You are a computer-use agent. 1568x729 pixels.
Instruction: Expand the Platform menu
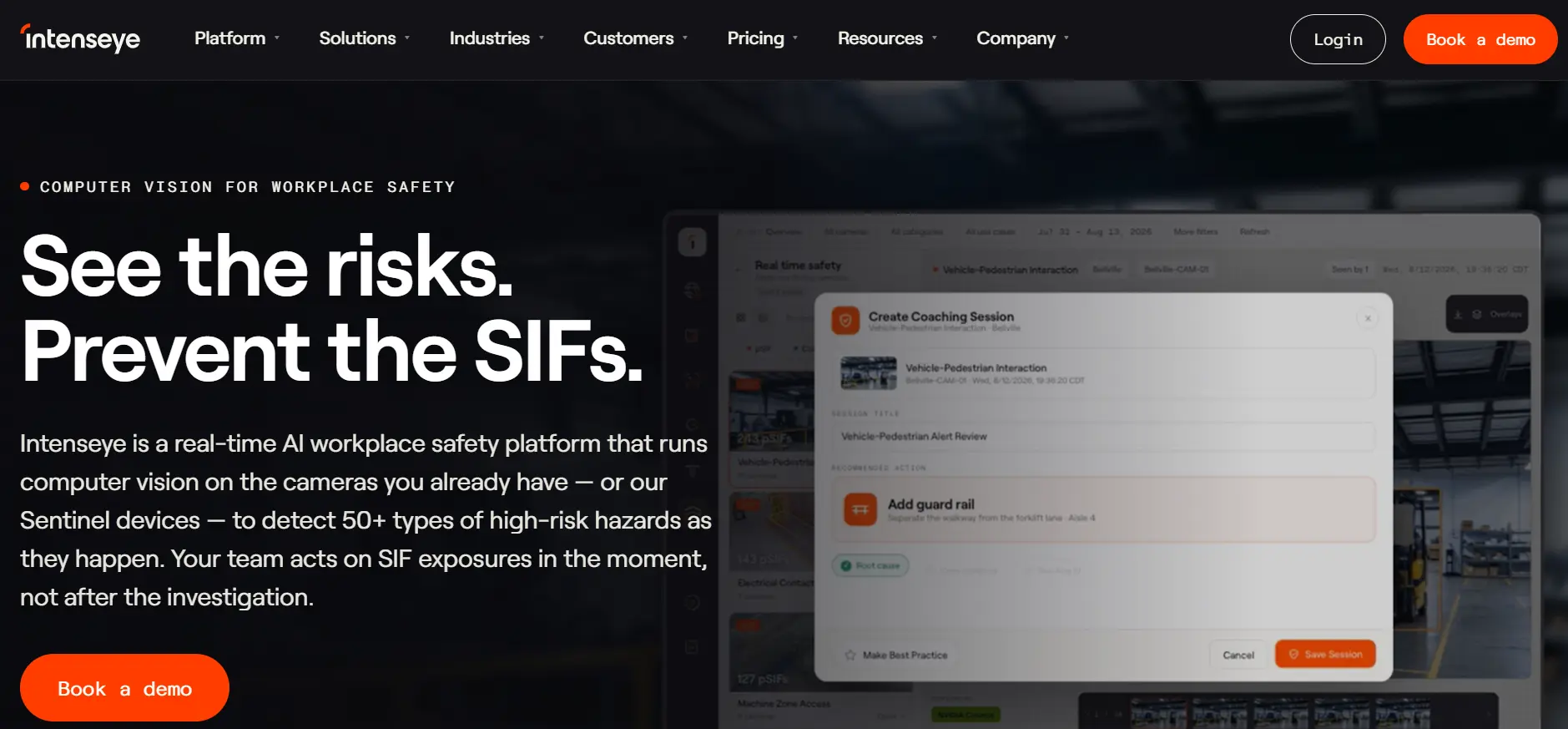[237, 38]
